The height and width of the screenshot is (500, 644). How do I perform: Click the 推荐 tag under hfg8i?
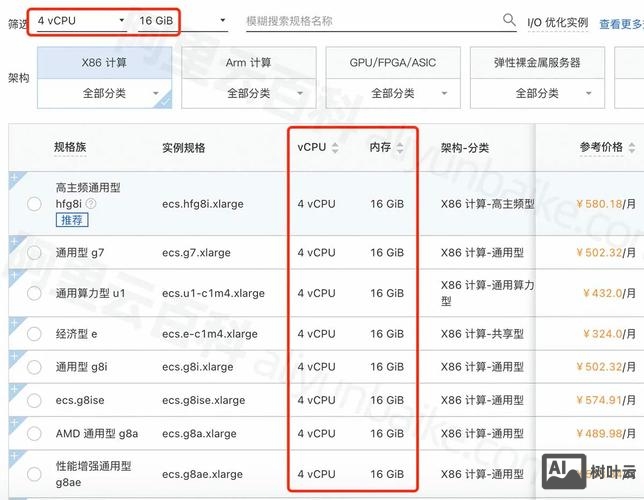[x=72, y=220]
